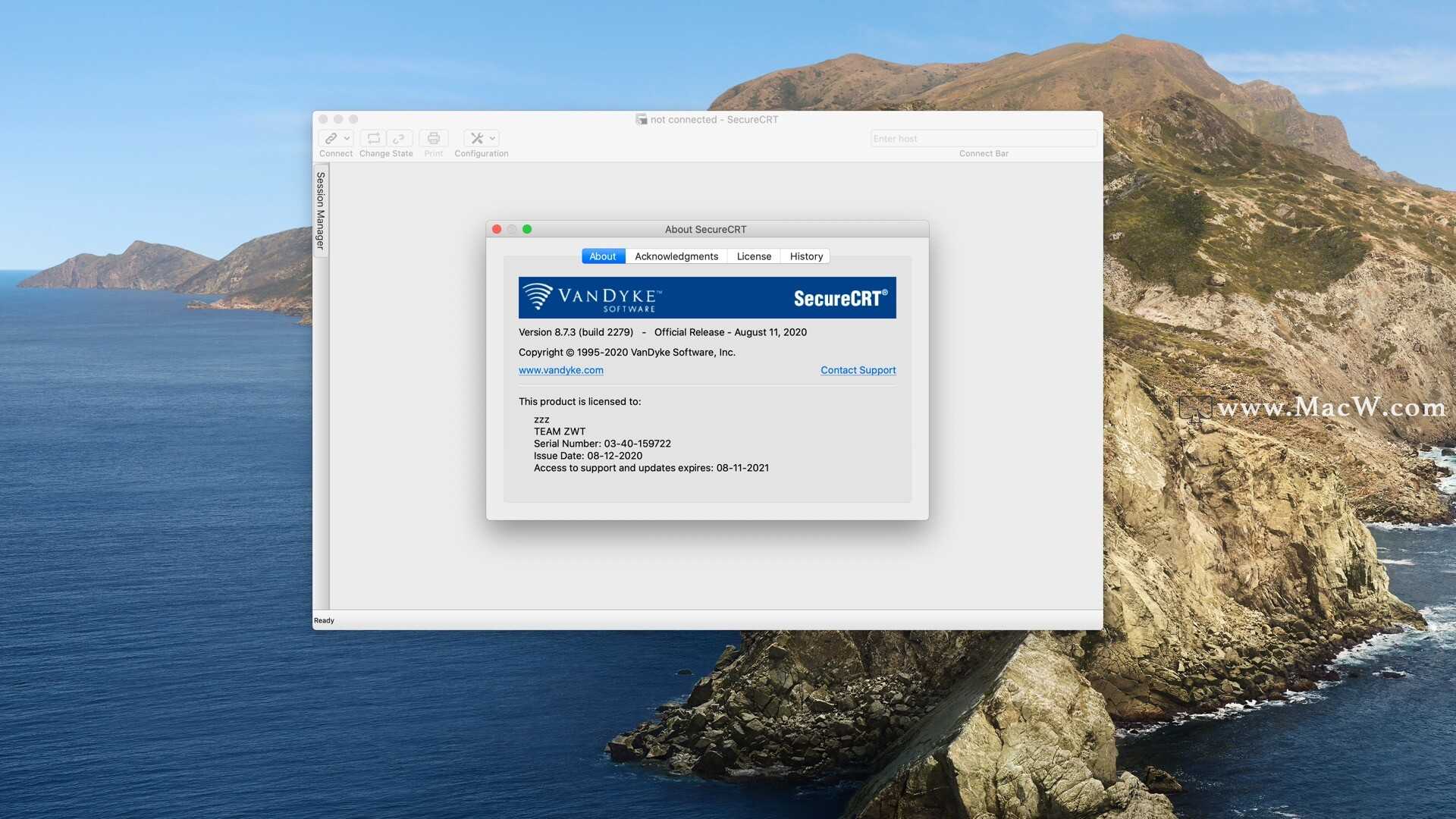The width and height of the screenshot is (1456, 819).
Task: Click the Serial Number line
Action: click(602, 444)
